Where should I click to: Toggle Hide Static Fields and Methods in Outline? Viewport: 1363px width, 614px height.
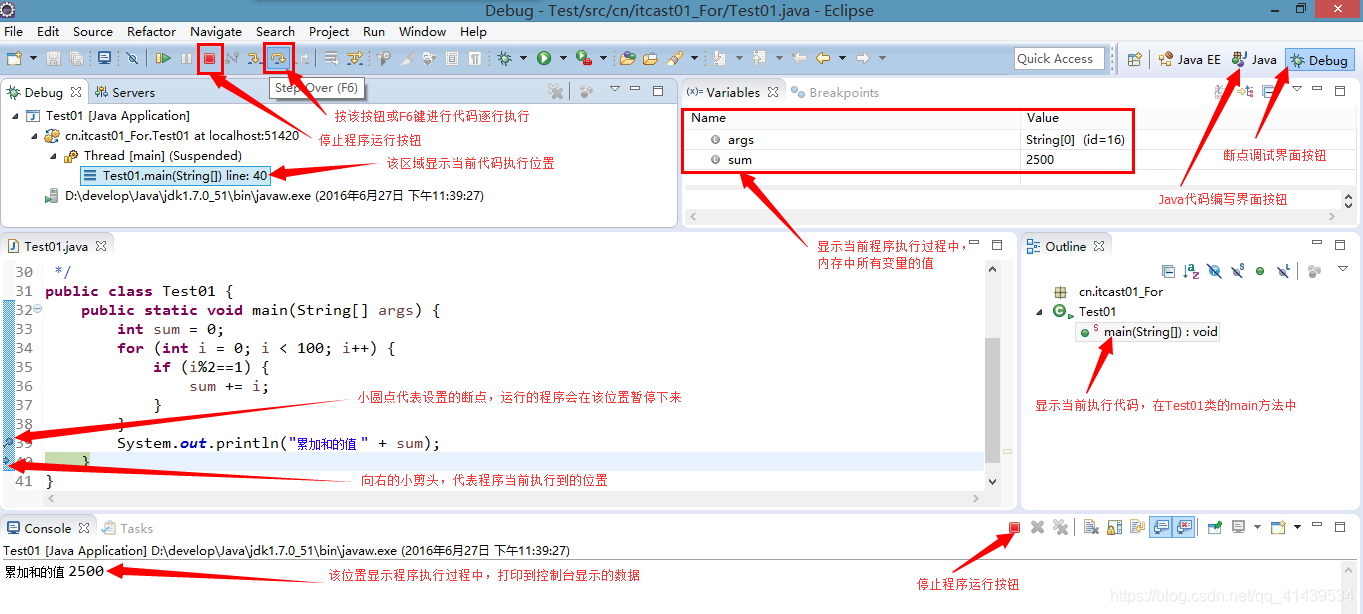[x=1237, y=271]
